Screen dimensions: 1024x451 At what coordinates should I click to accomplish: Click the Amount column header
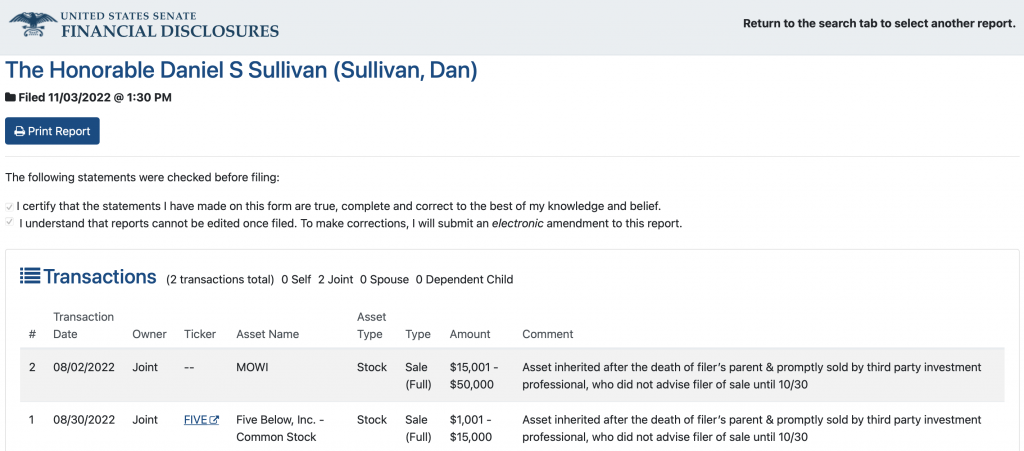coord(470,334)
